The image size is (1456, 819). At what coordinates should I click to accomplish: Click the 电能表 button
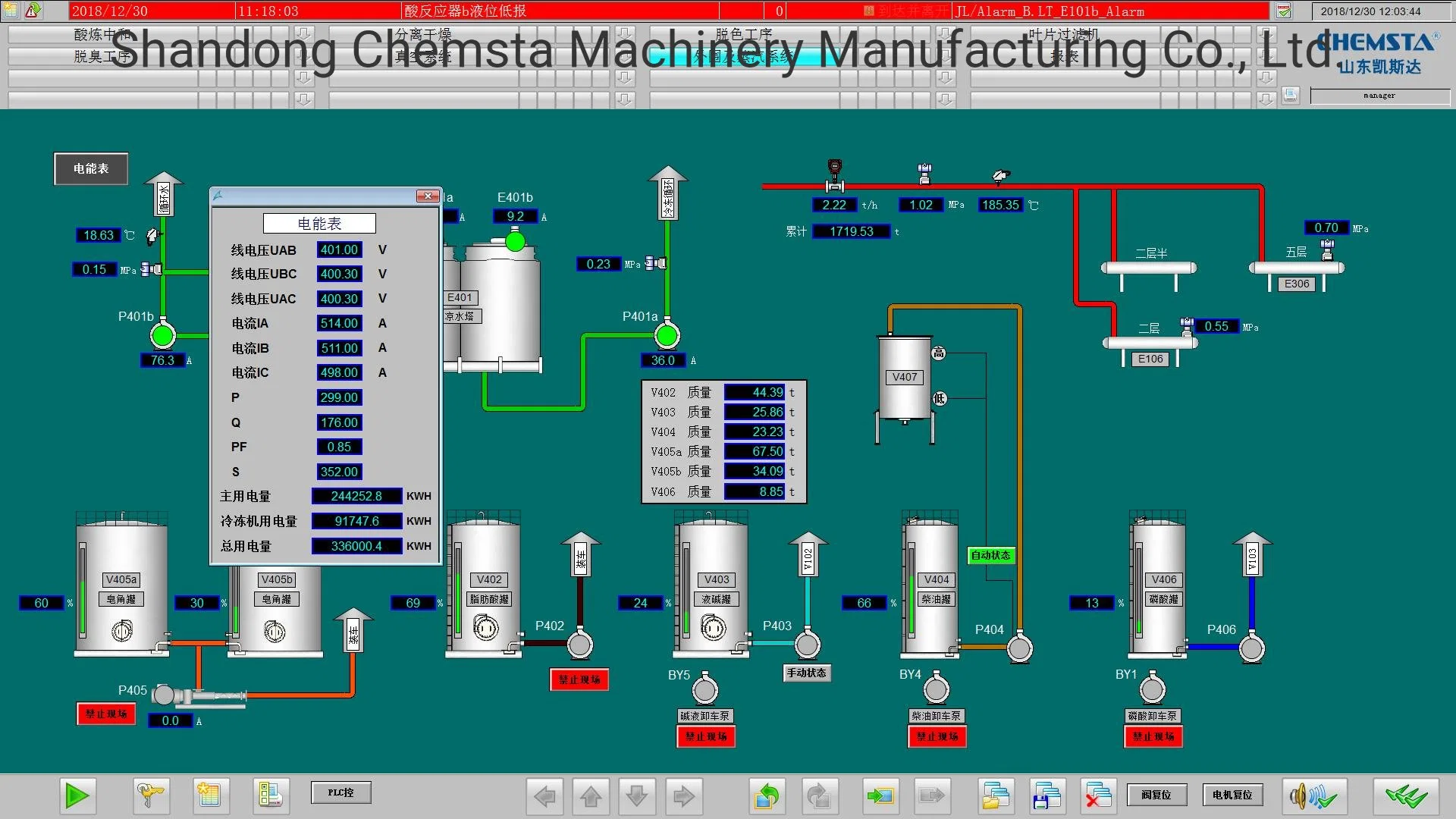pyautogui.click(x=91, y=168)
